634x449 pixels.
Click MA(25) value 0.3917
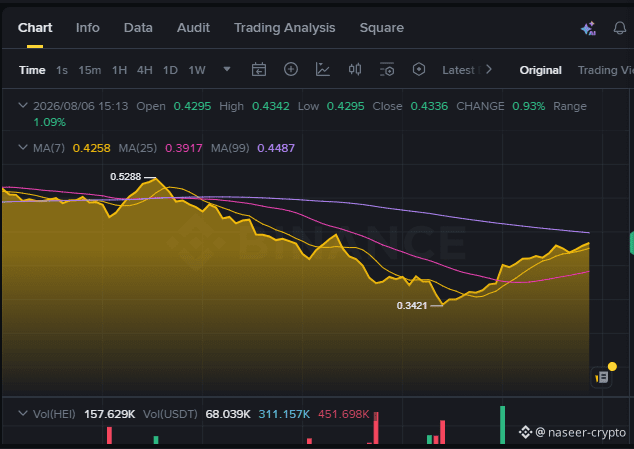(184, 148)
